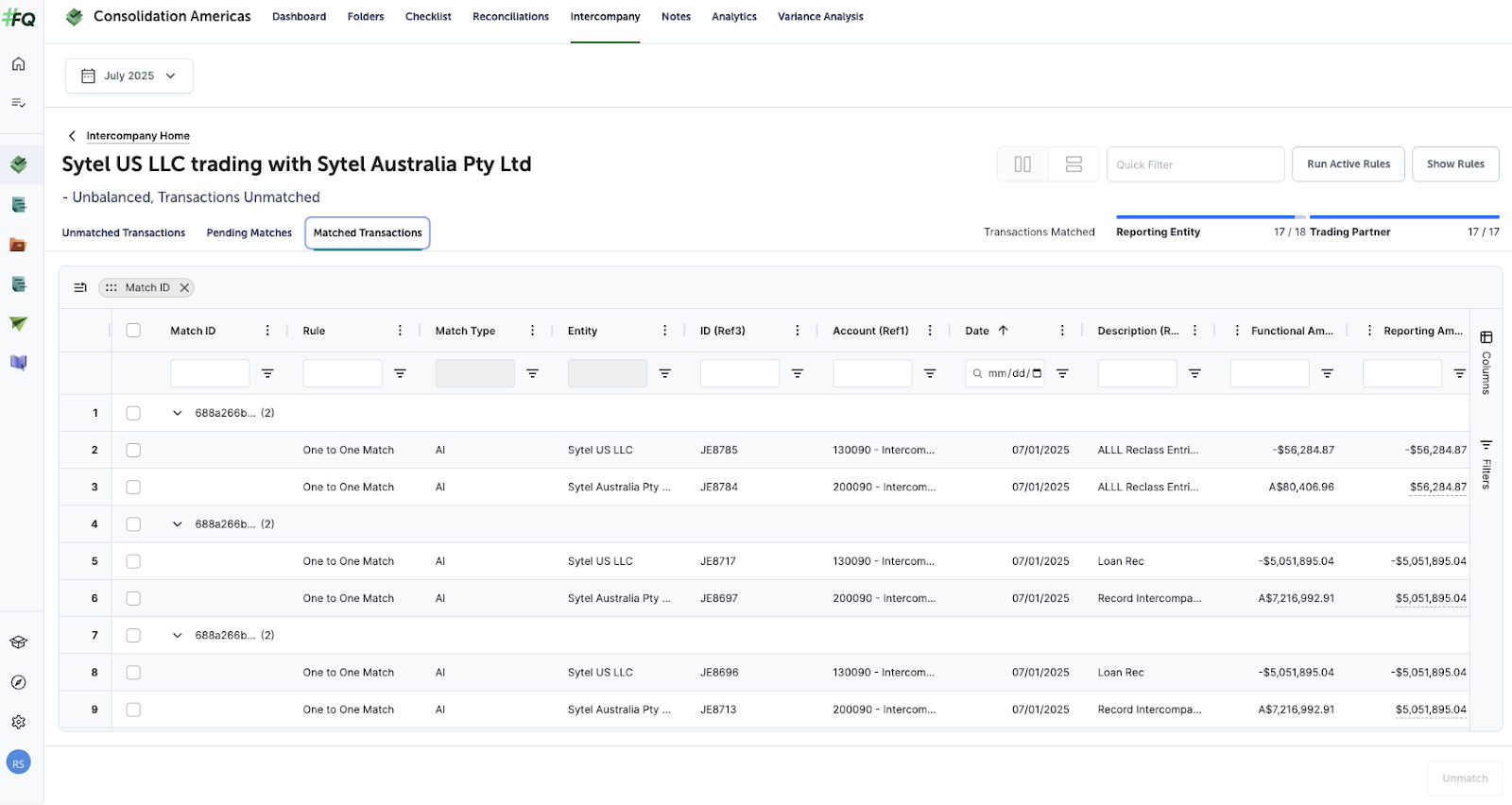
Task: Open Match ID column options menu
Action: pos(267,331)
